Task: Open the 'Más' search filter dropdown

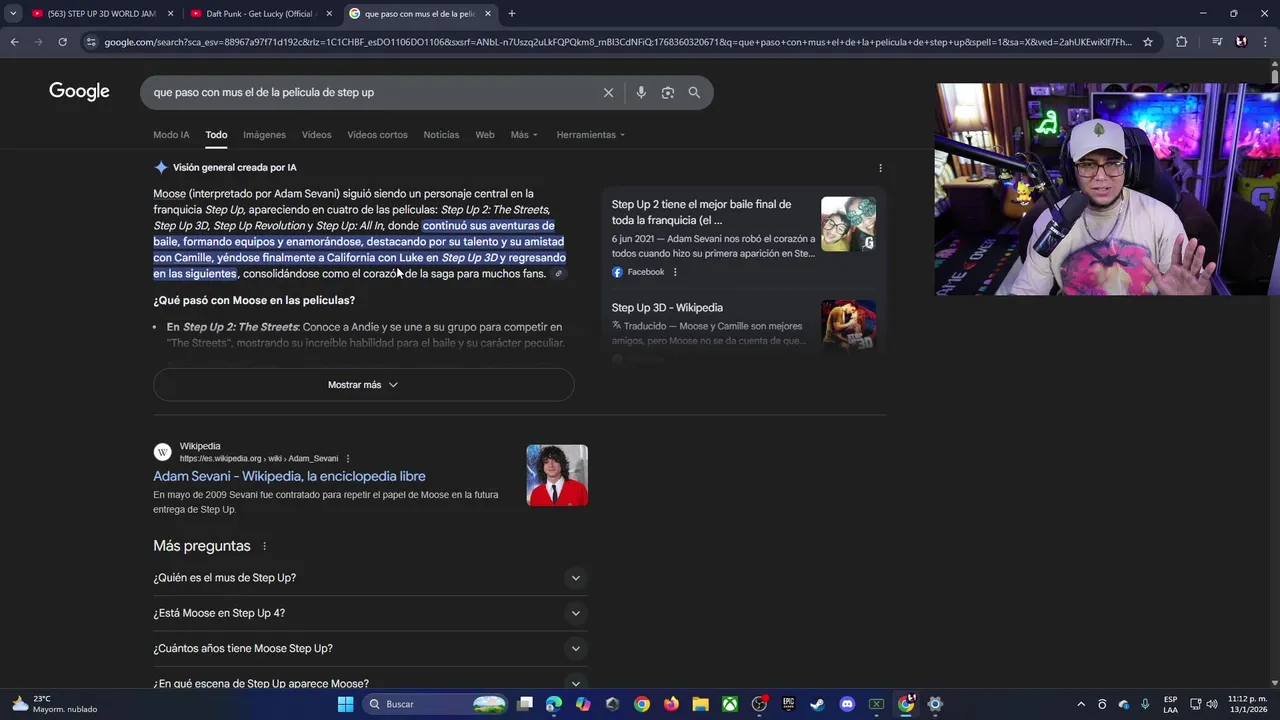Action: click(x=524, y=135)
